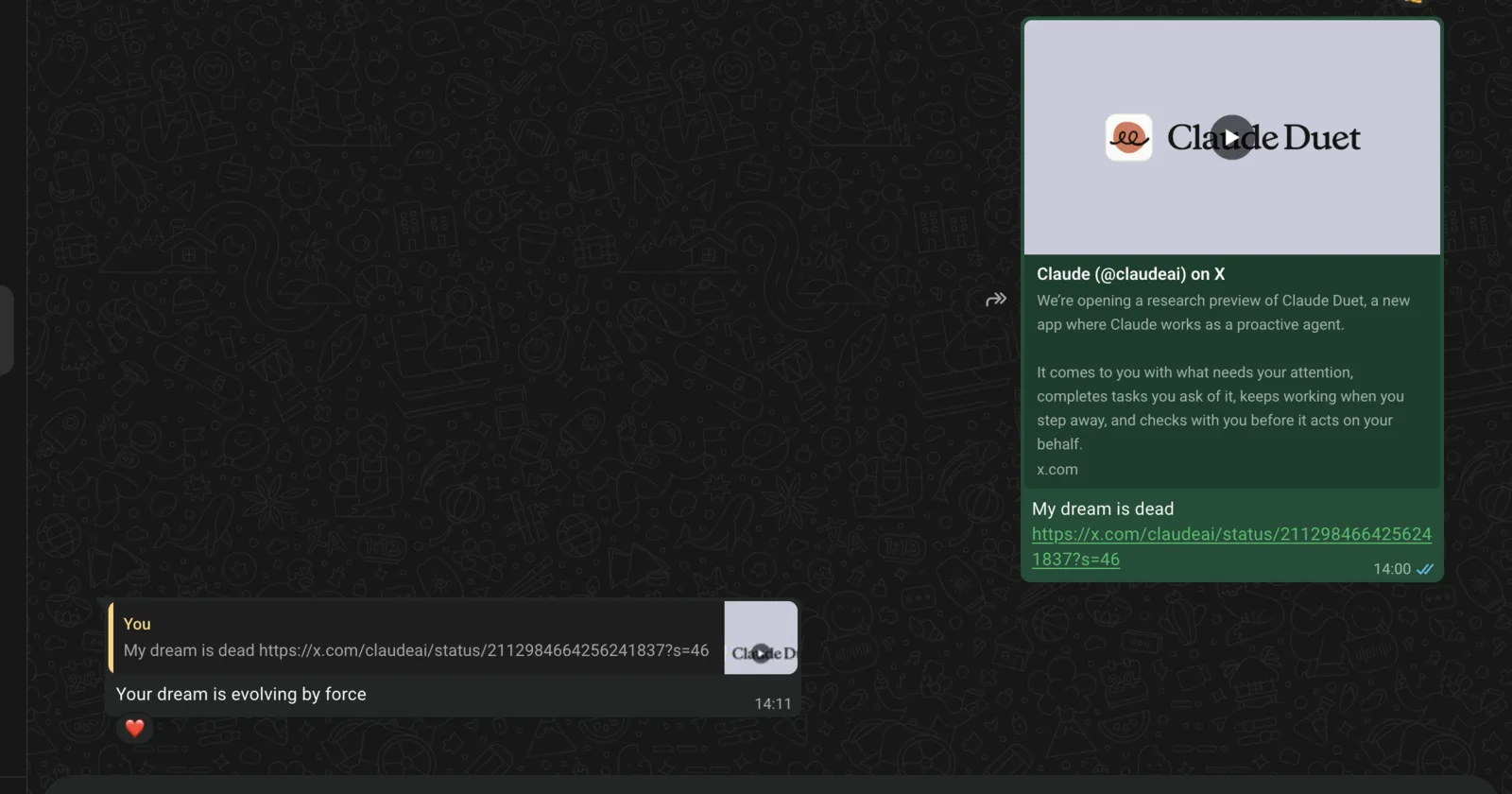Play the Claude Duet video preview
This screenshot has height=794, width=1512.
click(1231, 138)
